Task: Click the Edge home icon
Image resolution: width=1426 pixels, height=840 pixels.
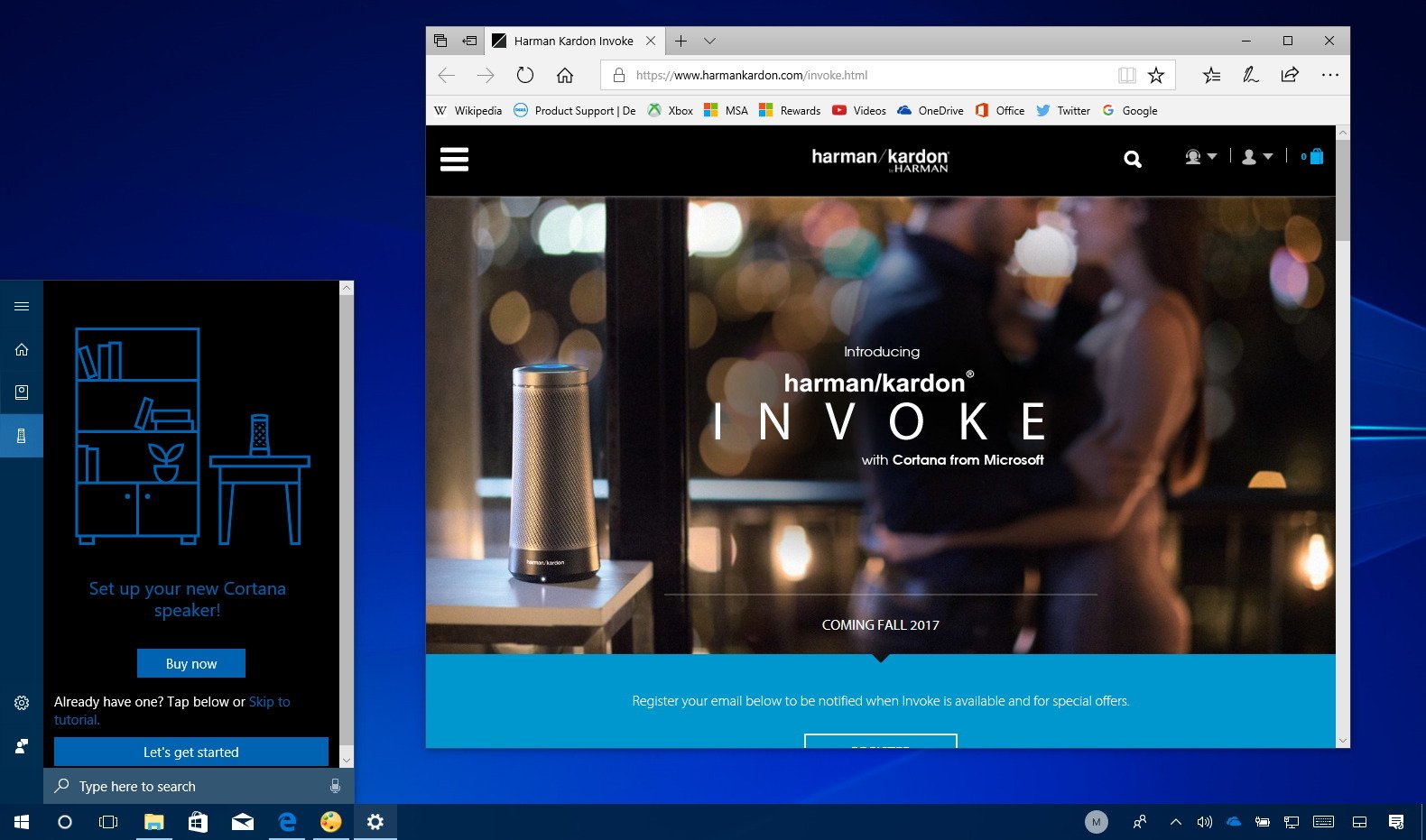Action: [x=565, y=76]
